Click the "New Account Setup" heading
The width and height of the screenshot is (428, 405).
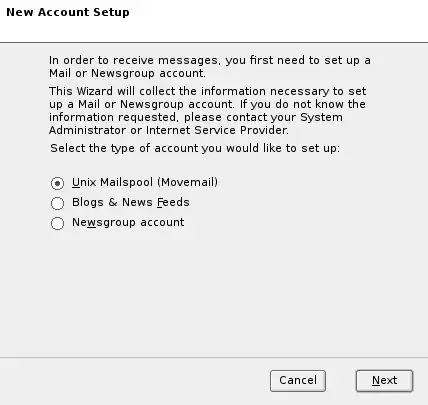tap(68, 12)
